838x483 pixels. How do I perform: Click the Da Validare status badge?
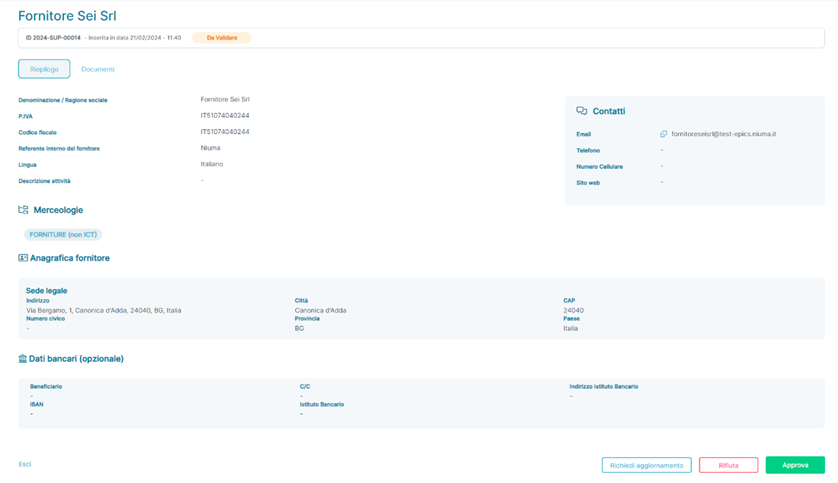point(222,38)
